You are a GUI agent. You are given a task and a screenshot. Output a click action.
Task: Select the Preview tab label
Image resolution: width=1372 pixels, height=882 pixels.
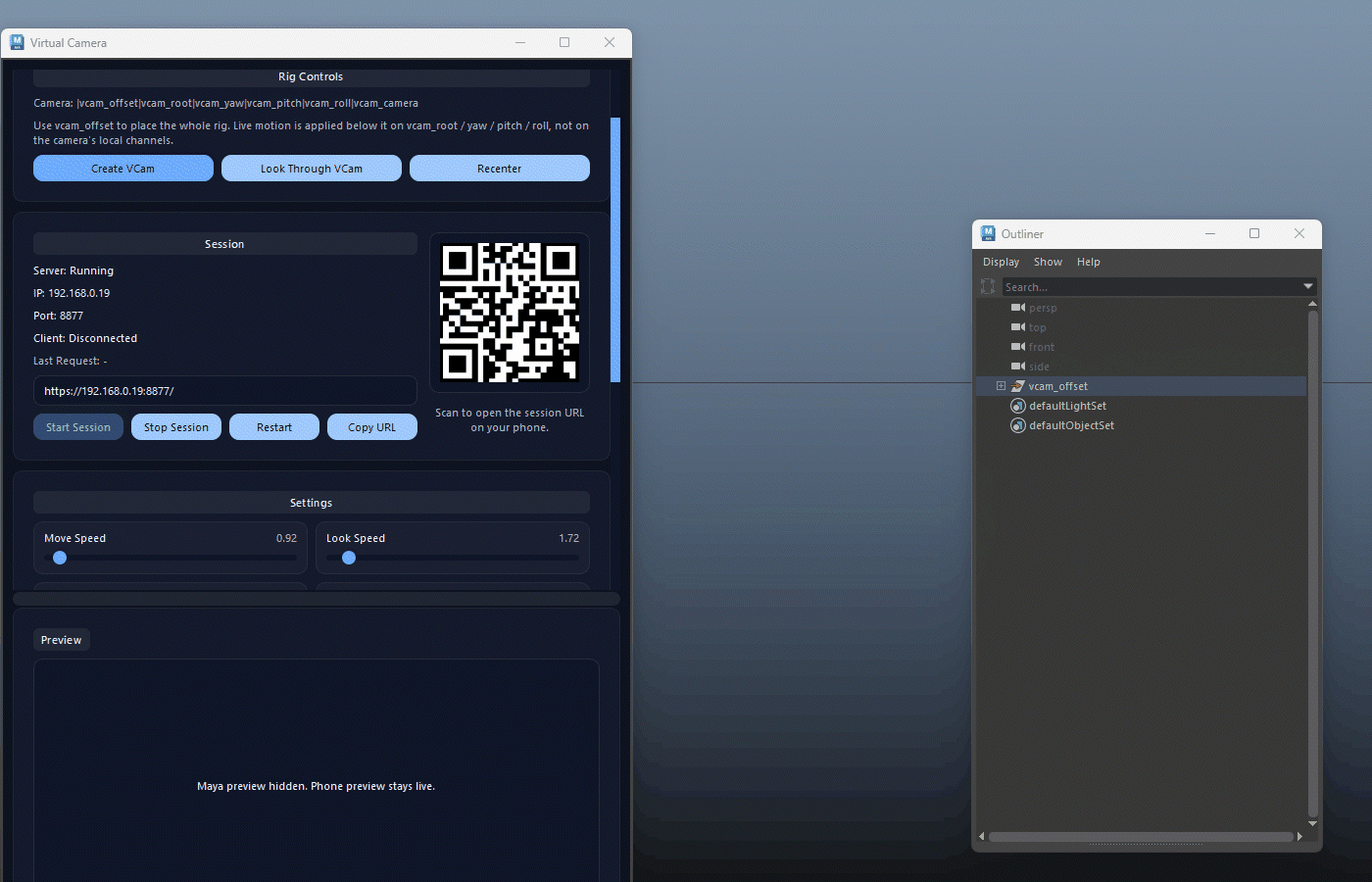[x=62, y=640]
